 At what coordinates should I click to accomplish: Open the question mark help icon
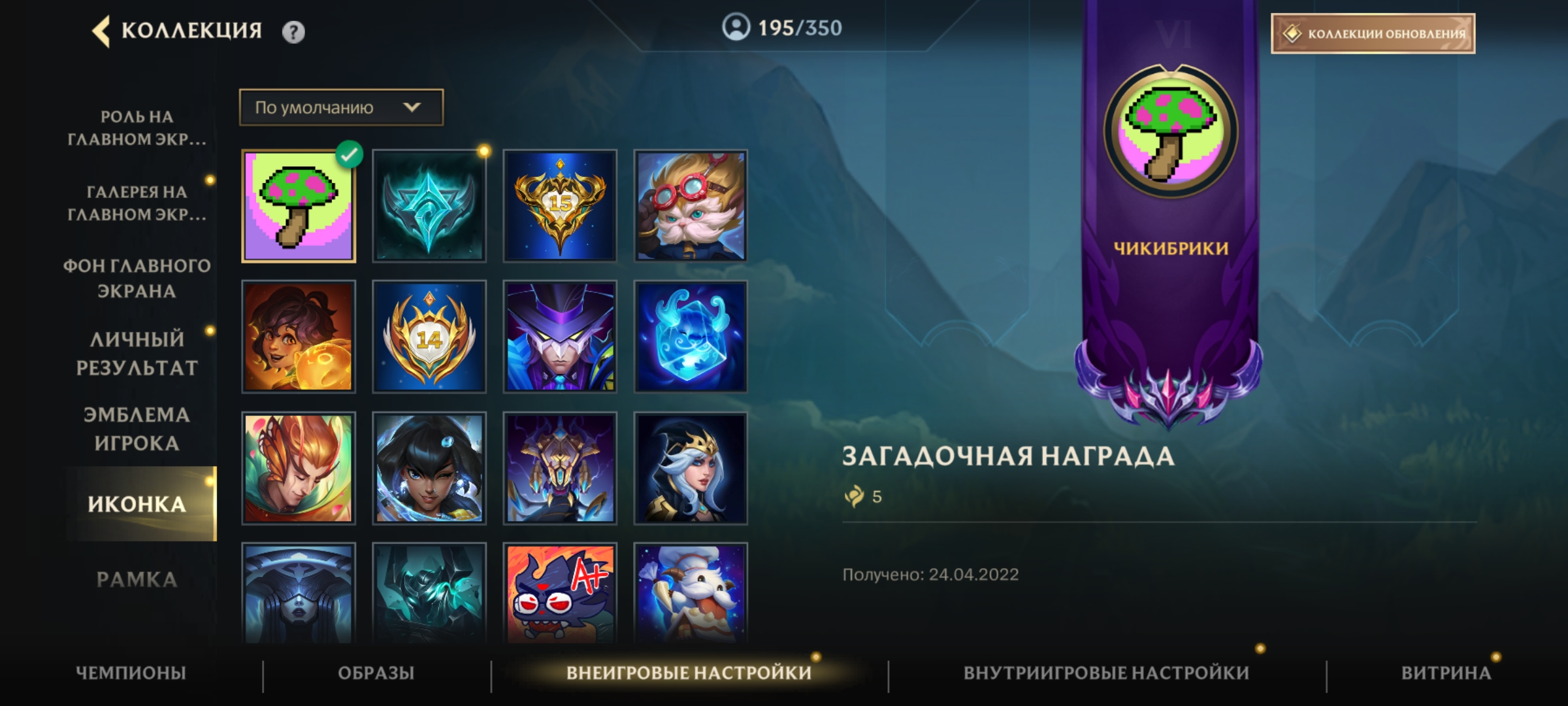(293, 31)
